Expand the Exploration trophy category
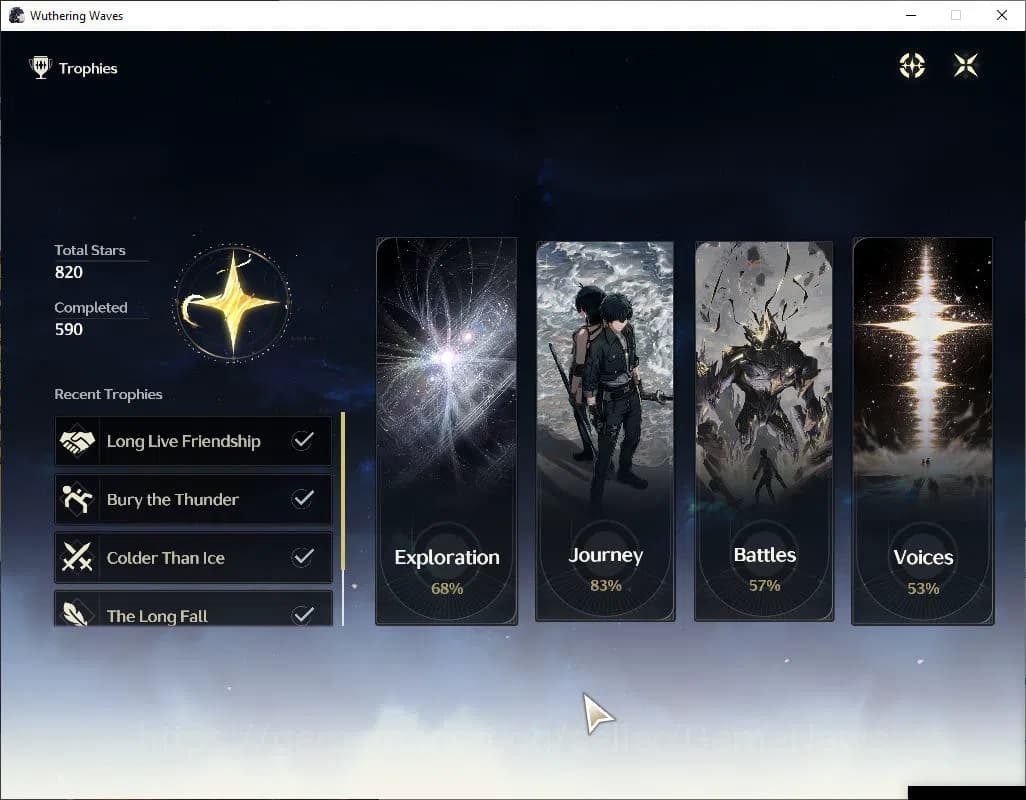 click(x=446, y=430)
